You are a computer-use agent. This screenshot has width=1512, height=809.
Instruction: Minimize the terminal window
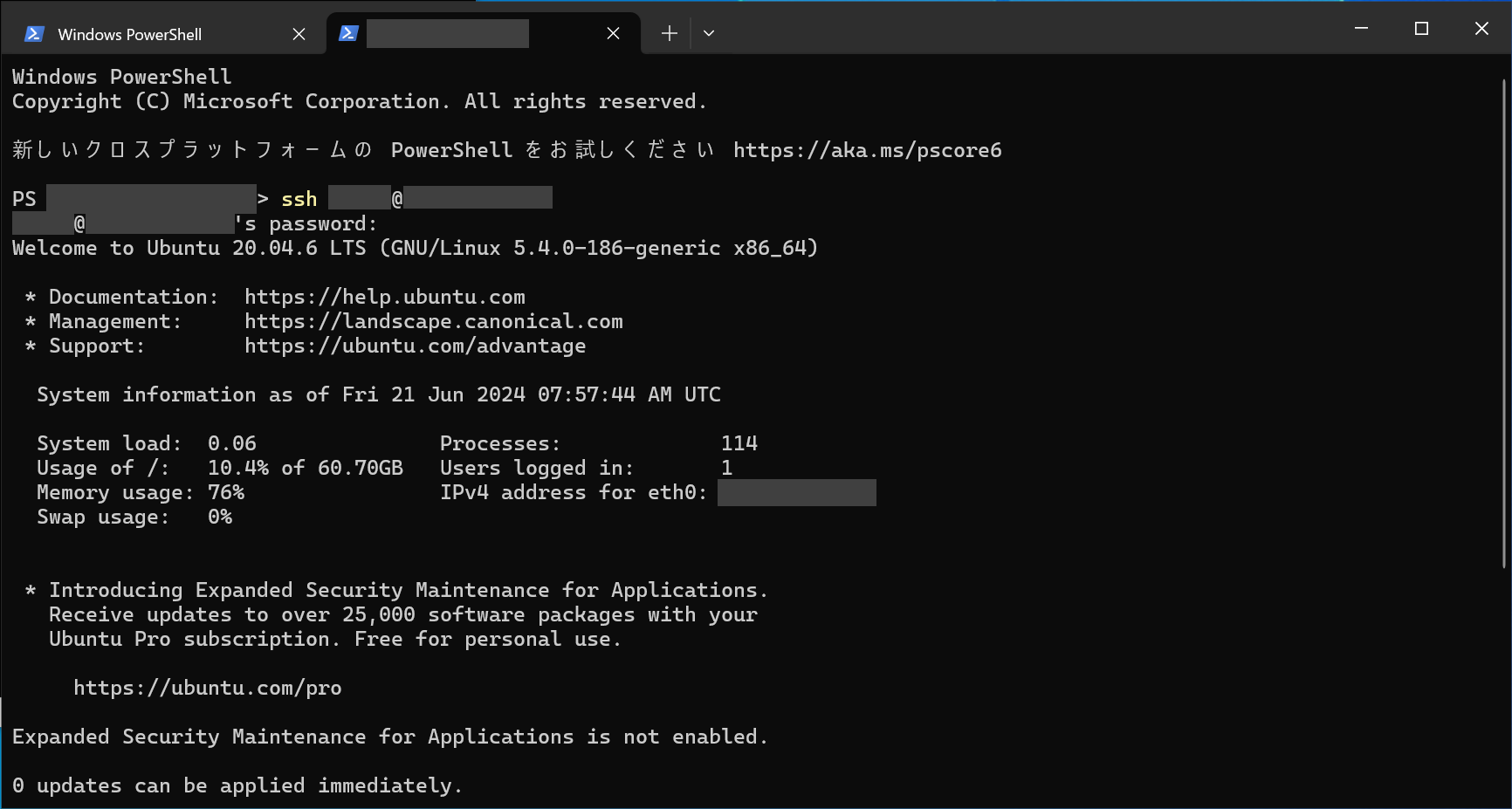click(1361, 29)
